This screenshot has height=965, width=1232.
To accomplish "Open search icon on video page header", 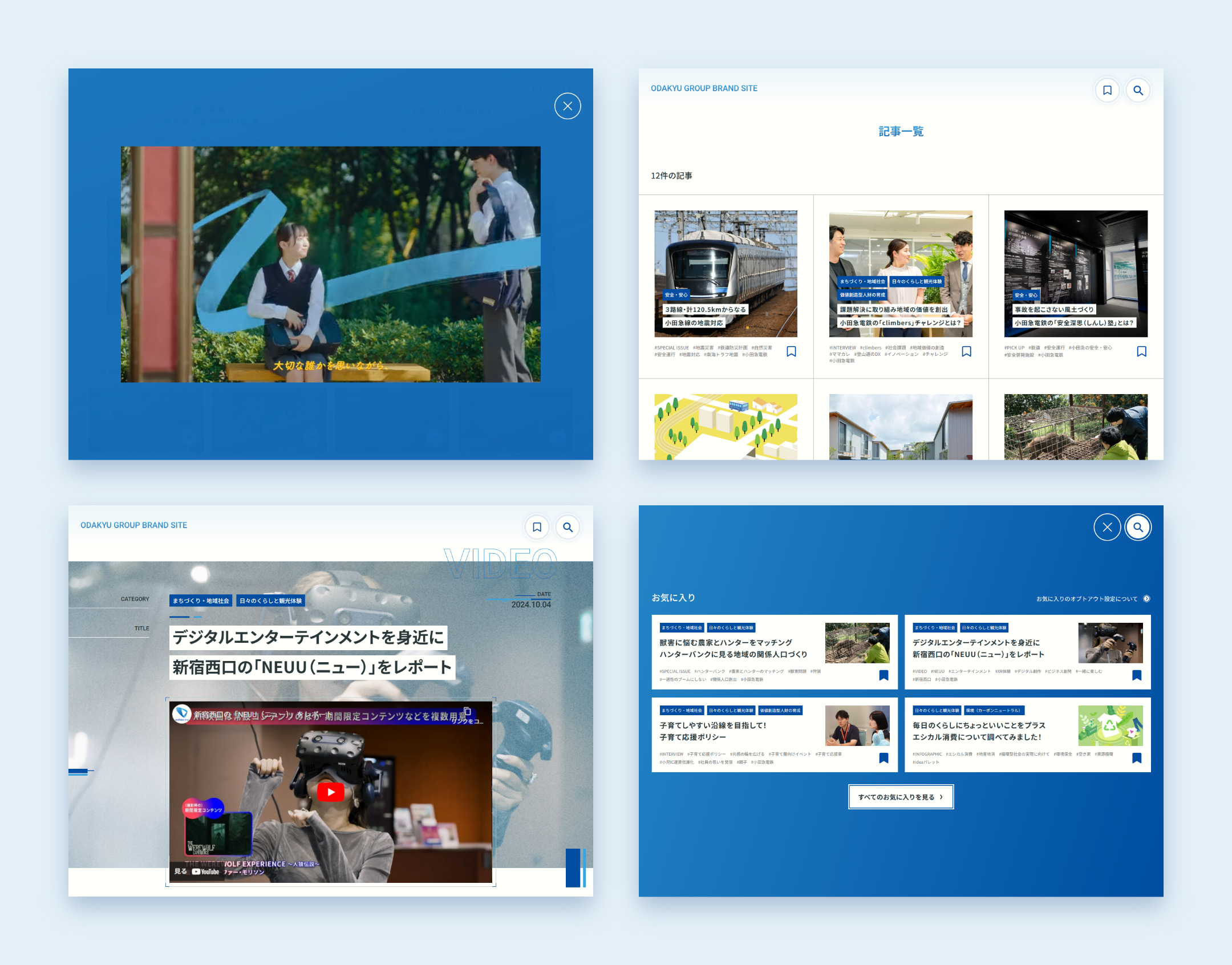I will click(568, 527).
